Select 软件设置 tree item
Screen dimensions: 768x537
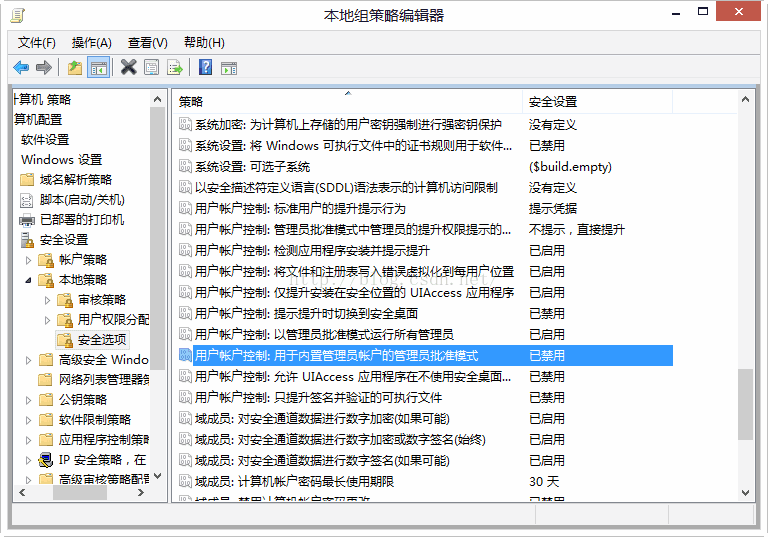(45, 140)
